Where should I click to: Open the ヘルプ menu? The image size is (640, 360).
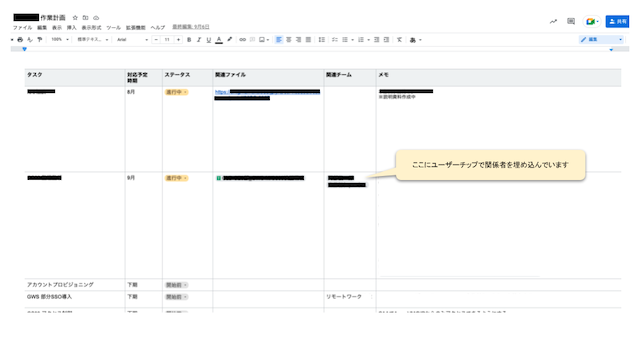(x=158, y=28)
